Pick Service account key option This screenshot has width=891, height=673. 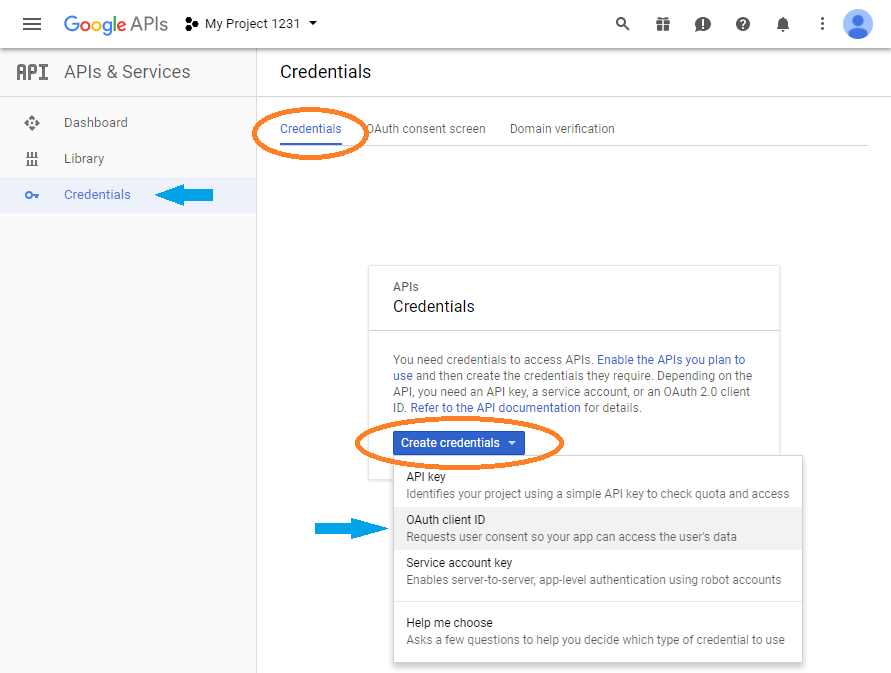pyautogui.click(x=598, y=571)
